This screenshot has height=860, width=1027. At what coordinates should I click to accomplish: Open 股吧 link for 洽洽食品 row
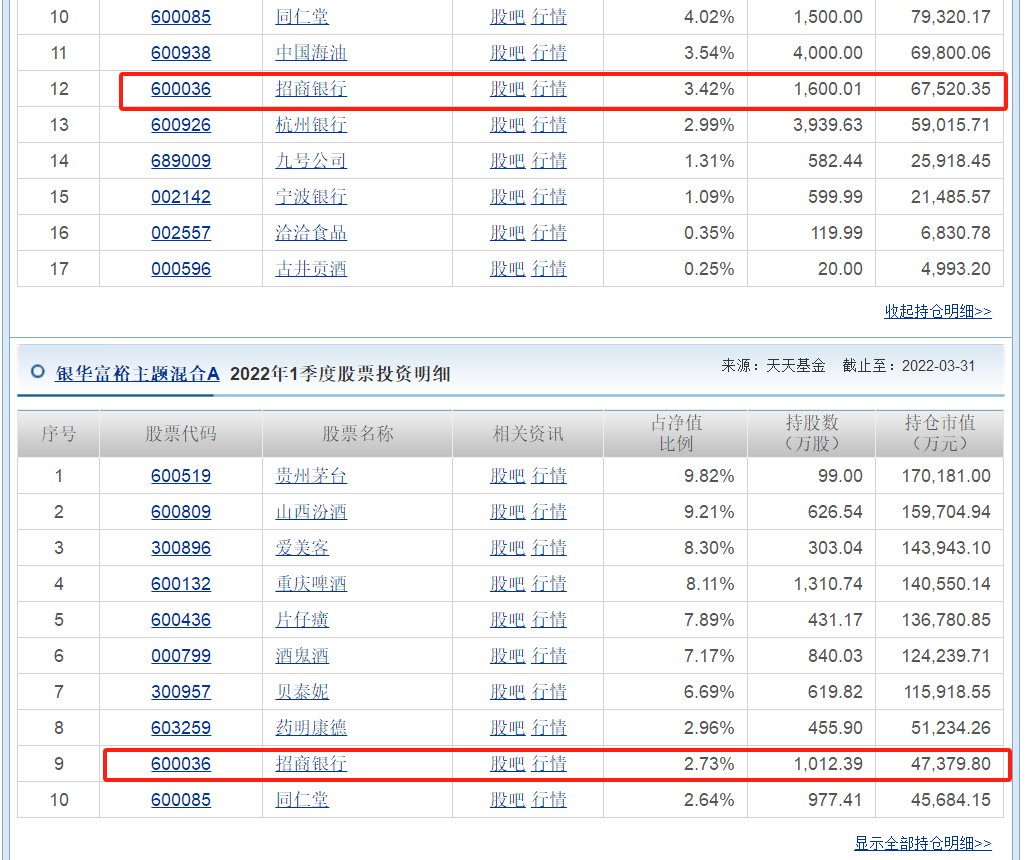coord(508,233)
